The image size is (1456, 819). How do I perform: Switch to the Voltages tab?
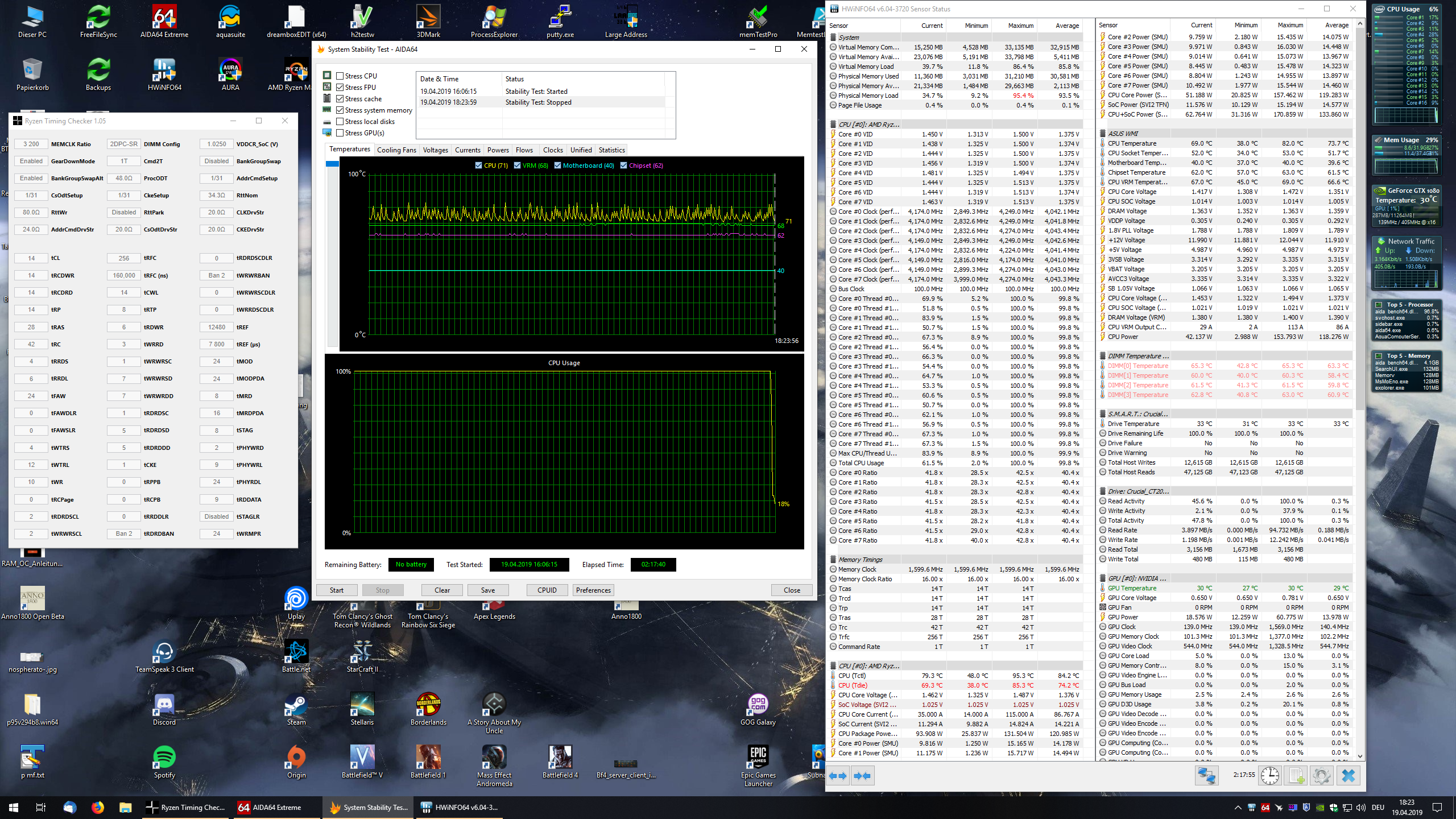[435, 150]
